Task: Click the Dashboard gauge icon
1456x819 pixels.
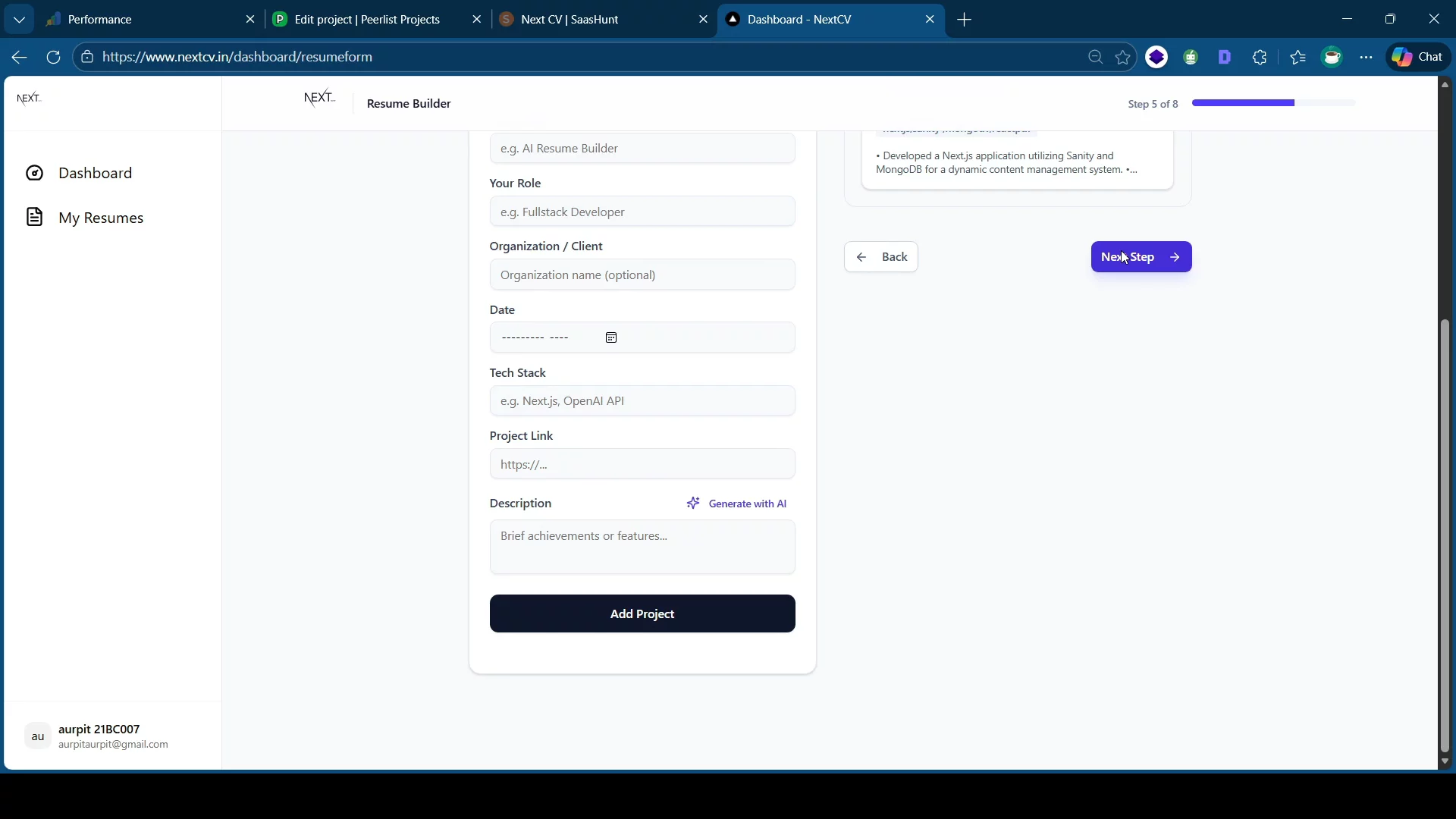Action: pos(34,173)
